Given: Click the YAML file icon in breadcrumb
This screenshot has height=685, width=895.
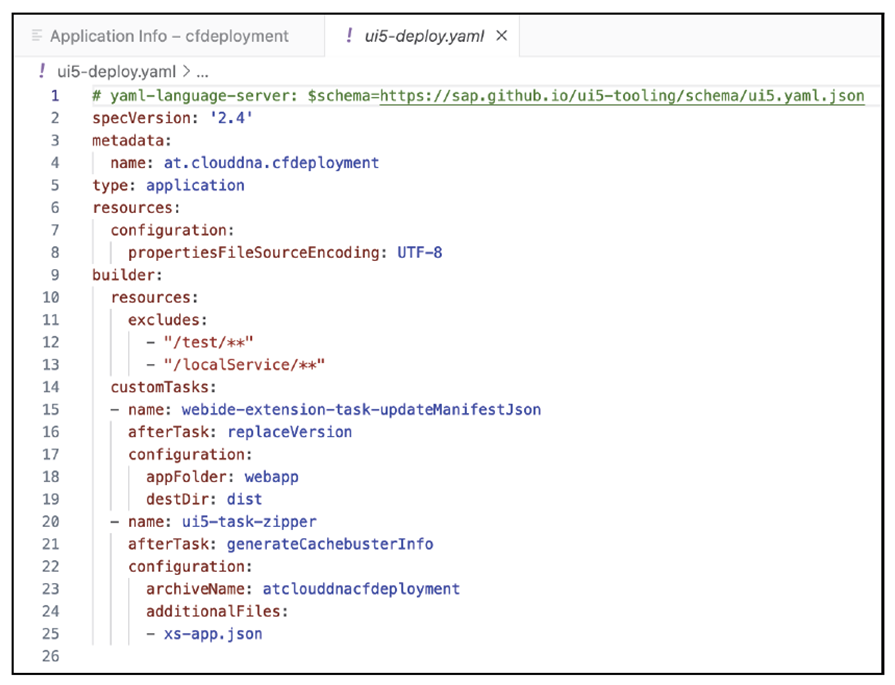Looking at the screenshot, I should pos(42,71).
